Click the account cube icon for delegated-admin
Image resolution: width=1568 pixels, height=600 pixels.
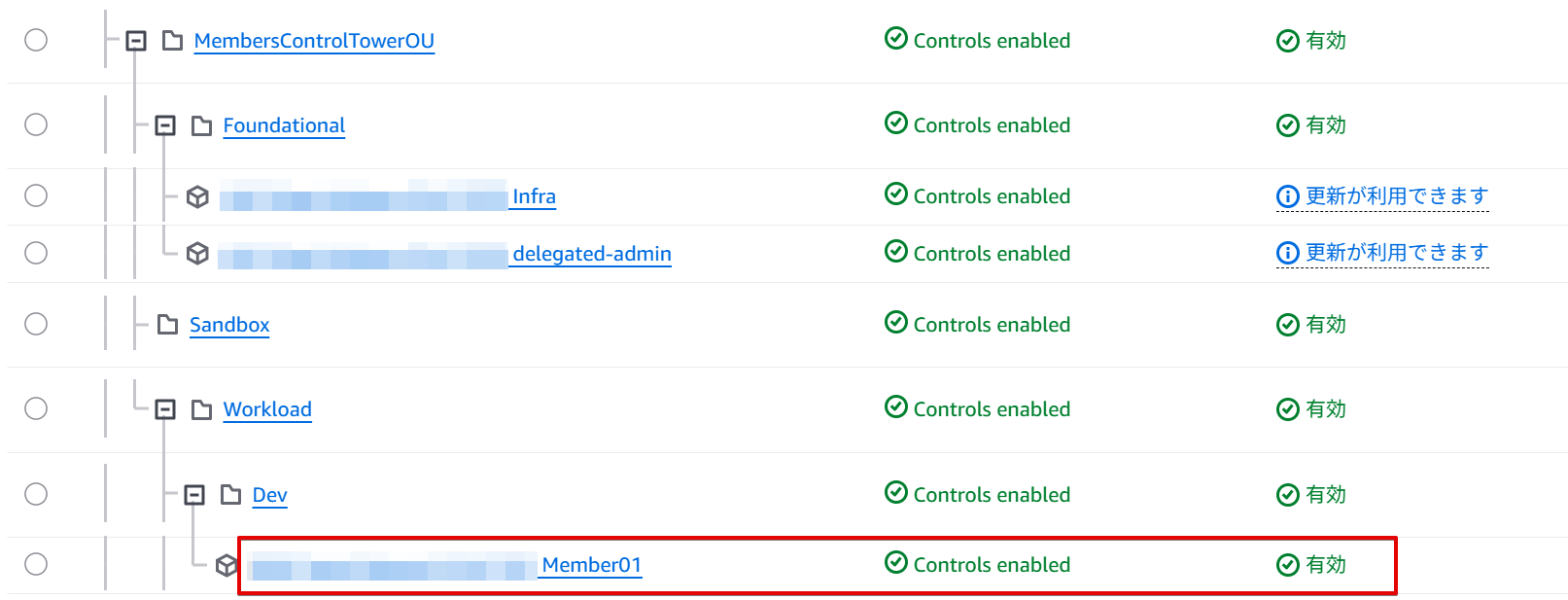(x=197, y=254)
